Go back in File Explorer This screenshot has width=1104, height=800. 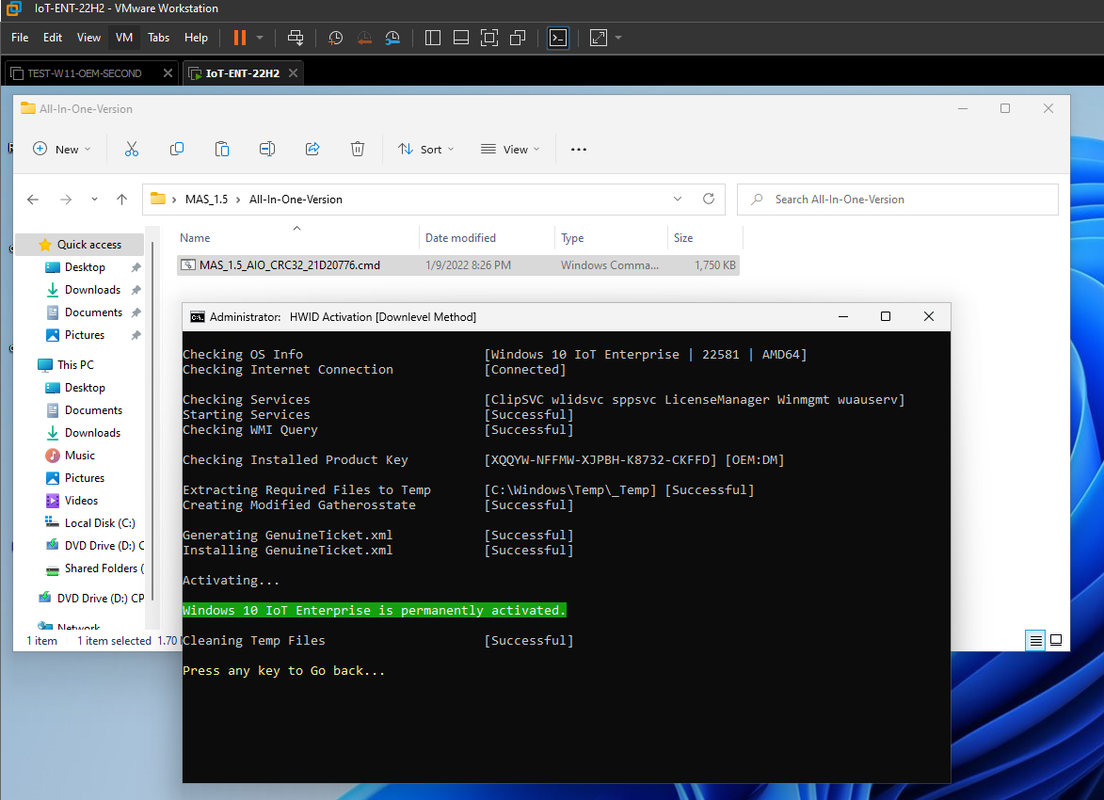point(32,200)
